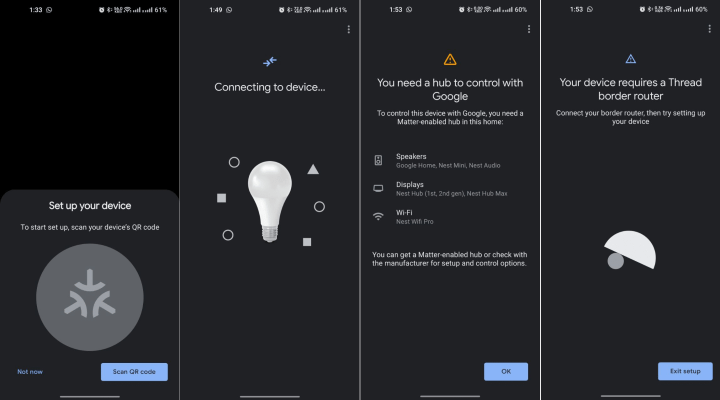Open overflow menu on hub warning screen
The width and height of the screenshot is (720, 400).
coord(529,29)
